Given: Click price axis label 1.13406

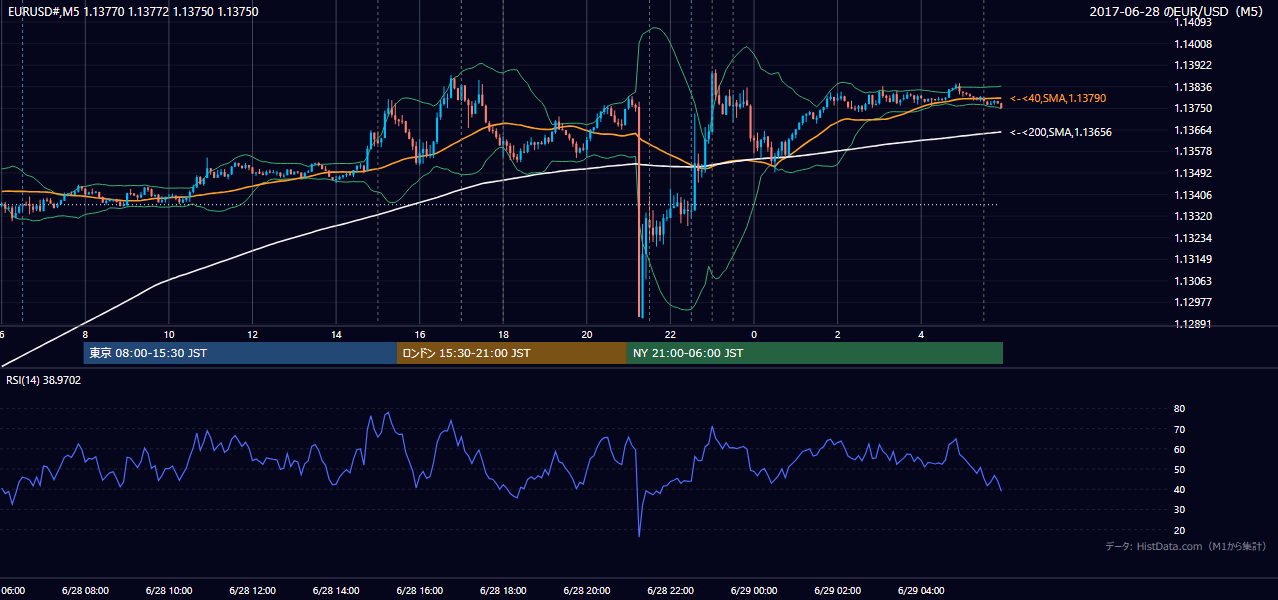Looking at the screenshot, I should coord(1192,195).
